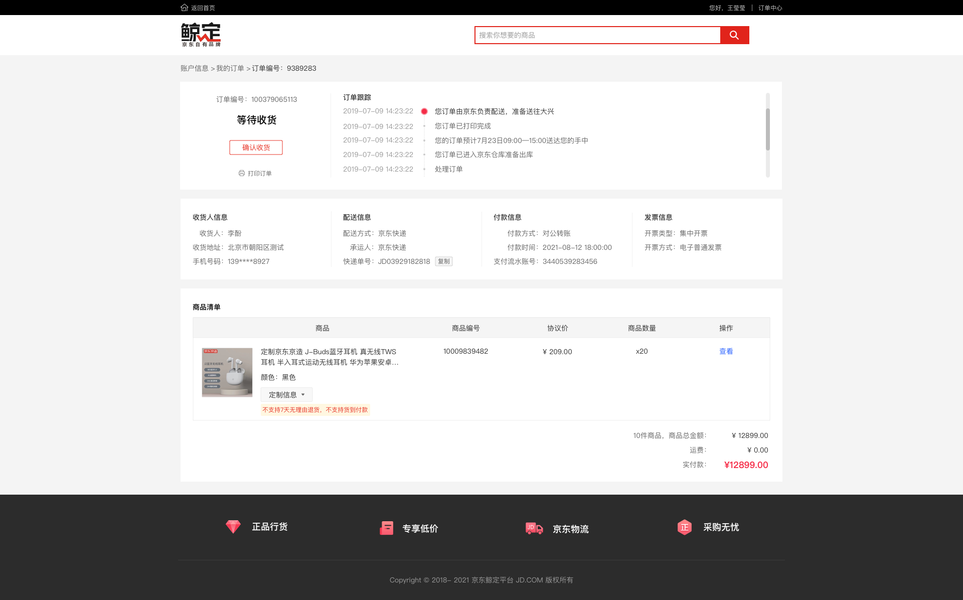The image size is (963, 600).
Task: Click tracking entry 处理订单
Action: (x=449, y=169)
